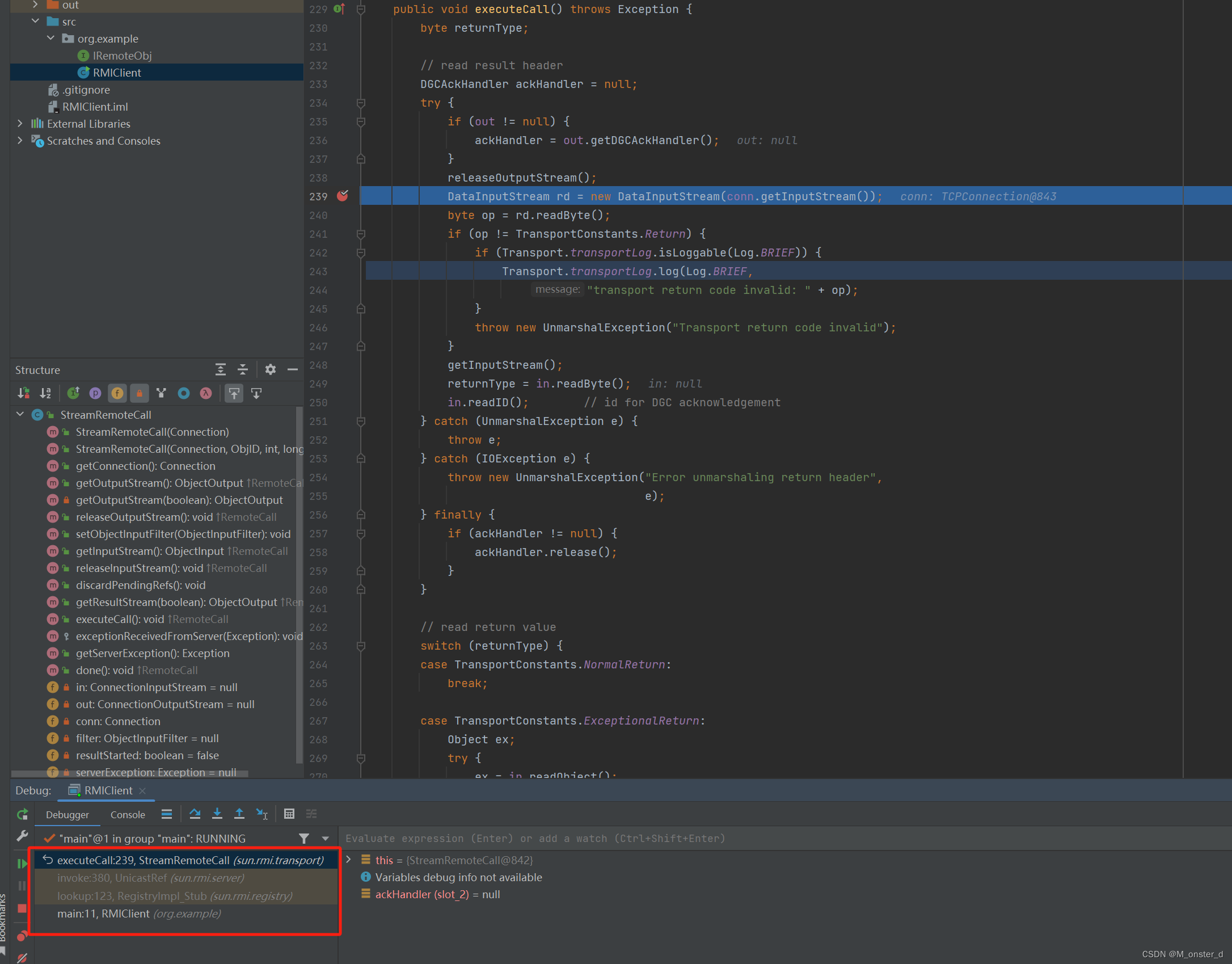Collapse the try block at line 234 fold marker
Image resolution: width=1232 pixels, height=964 pixels.
361,103
